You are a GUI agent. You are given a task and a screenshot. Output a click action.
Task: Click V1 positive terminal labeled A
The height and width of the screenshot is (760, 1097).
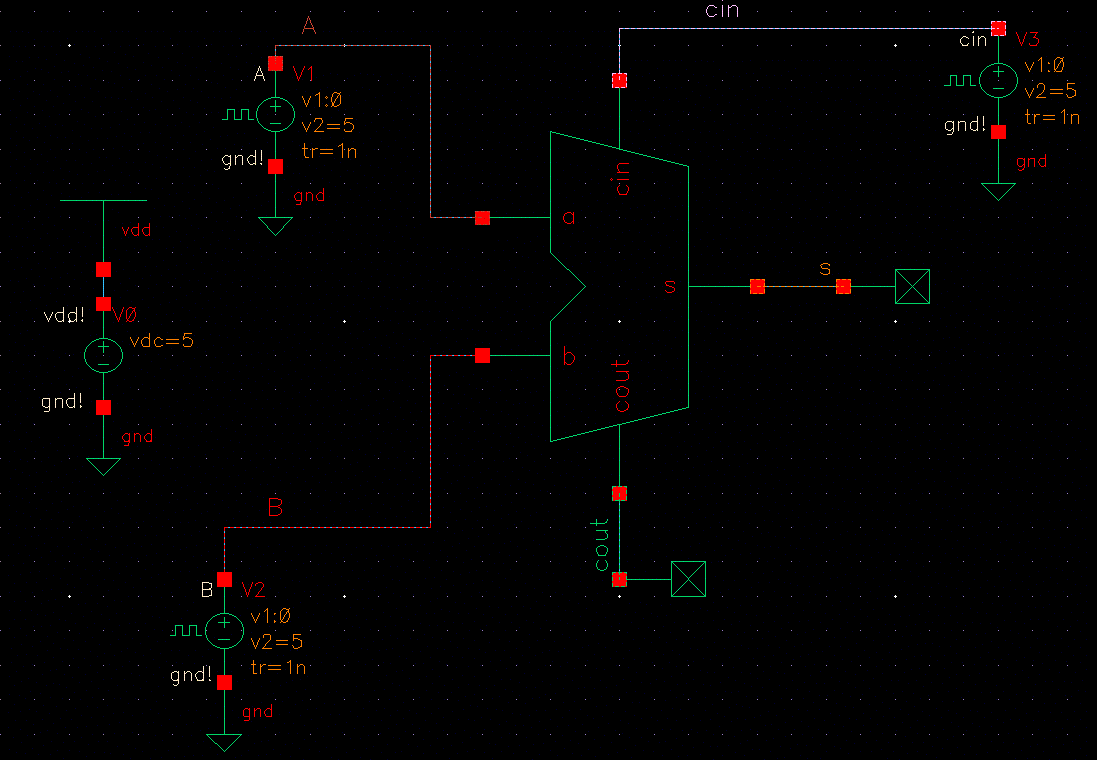coord(276,63)
